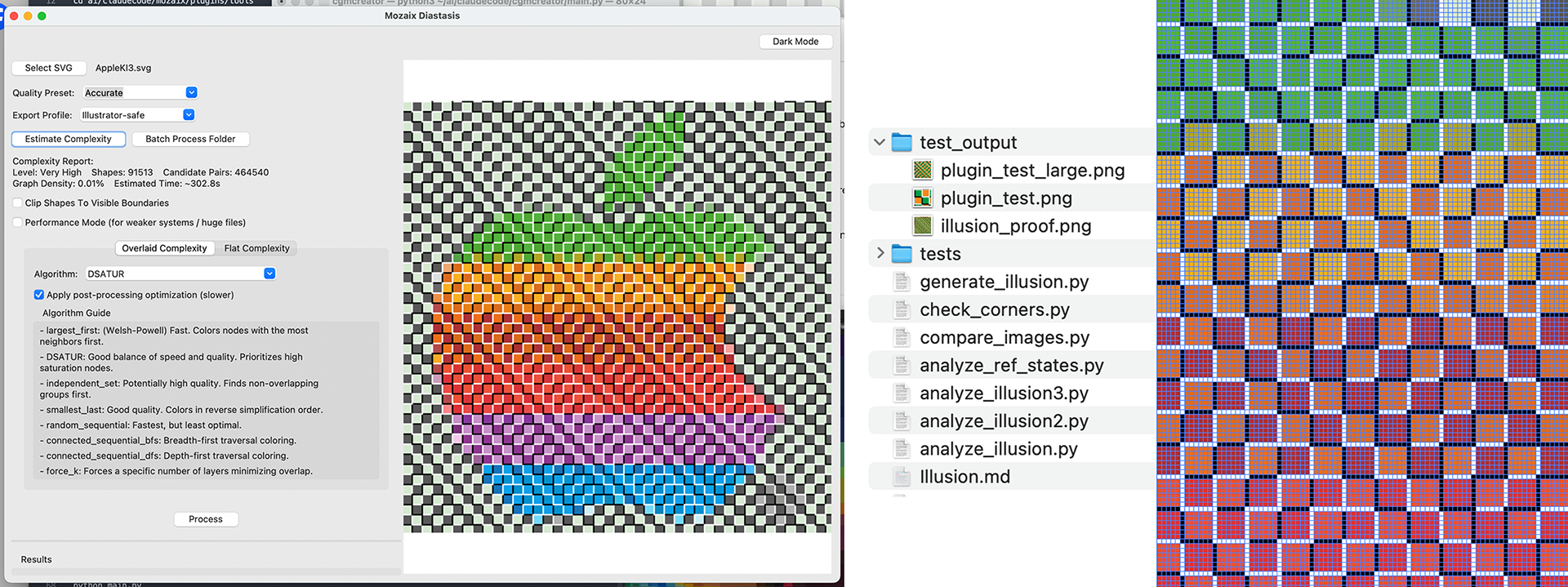Open the Algorithm DSATUR dropdown
Screen dimensions: 1568x587
pos(180,273)
